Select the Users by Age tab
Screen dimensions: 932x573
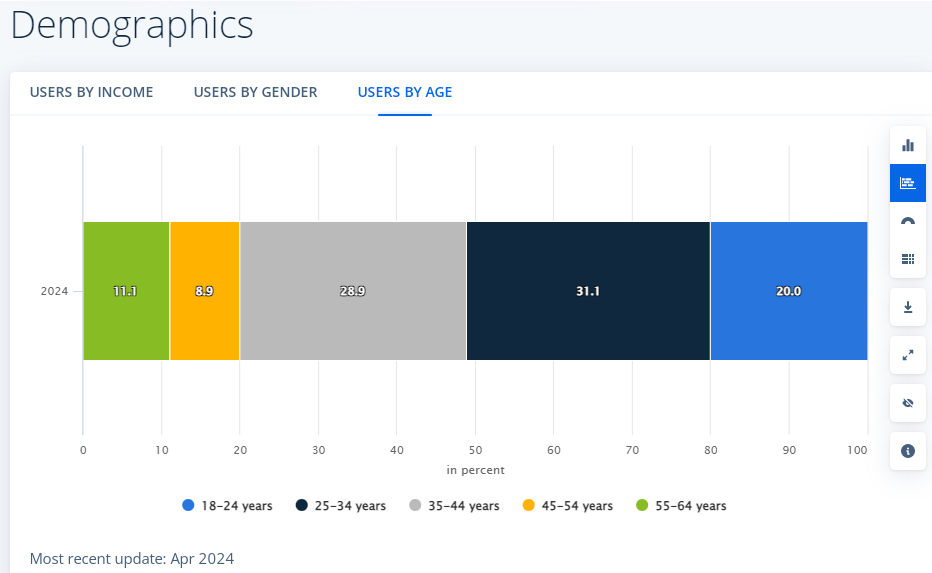(x=405, y=93)
